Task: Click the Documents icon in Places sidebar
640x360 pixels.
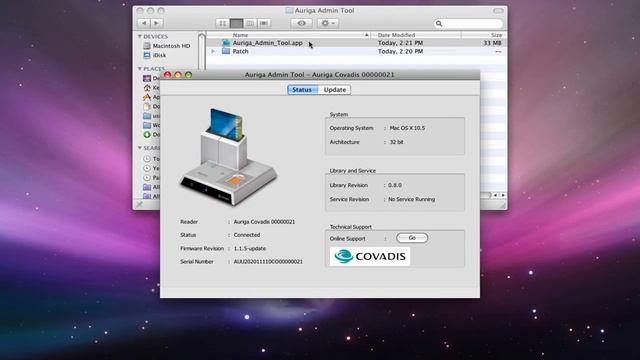Action: coord(147,106)
